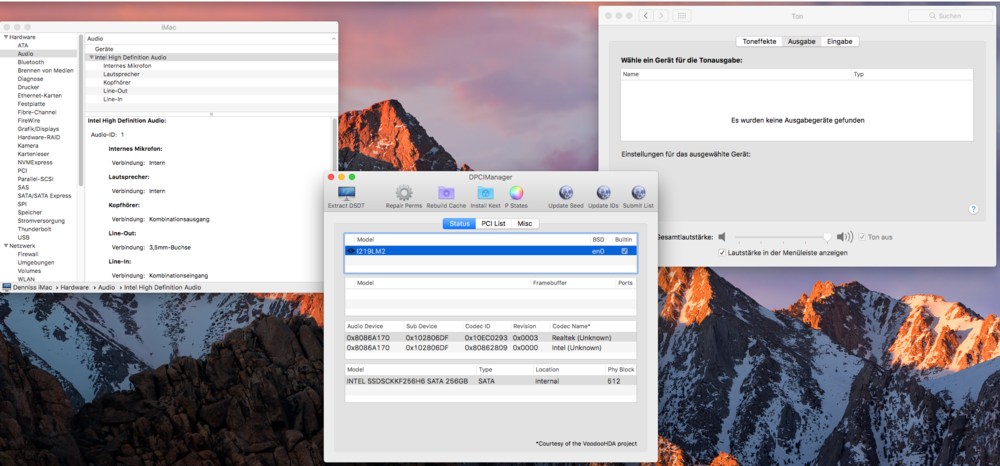
Task: Click forward arrow in Ton window
Action: point(661,16)
